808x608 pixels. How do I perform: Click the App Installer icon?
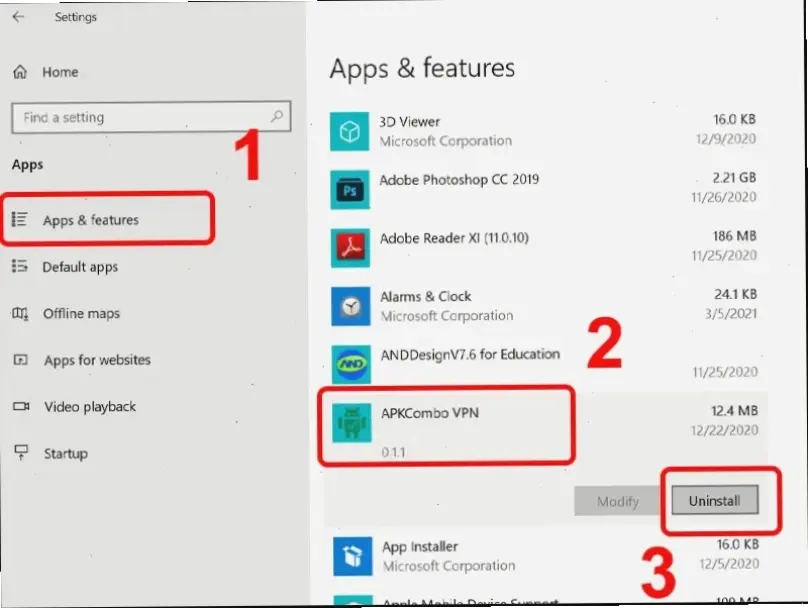(350, 556)
